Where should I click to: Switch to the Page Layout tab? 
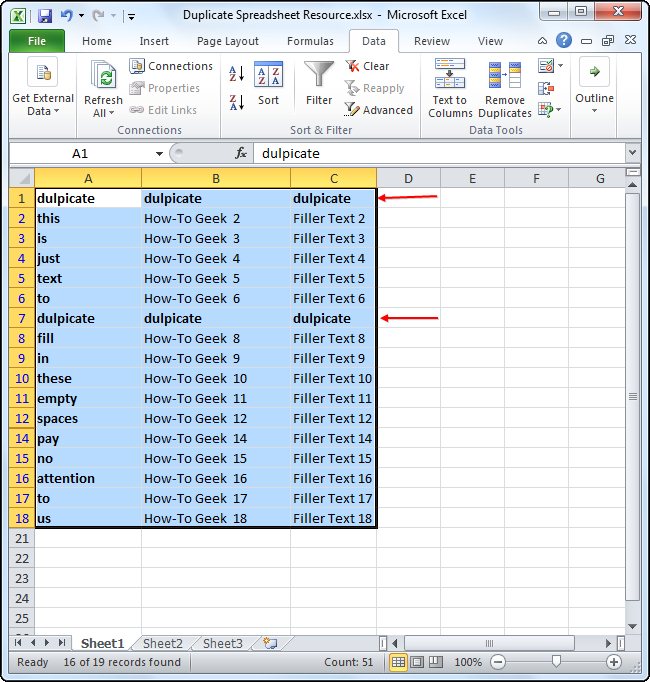click(228, 41)
